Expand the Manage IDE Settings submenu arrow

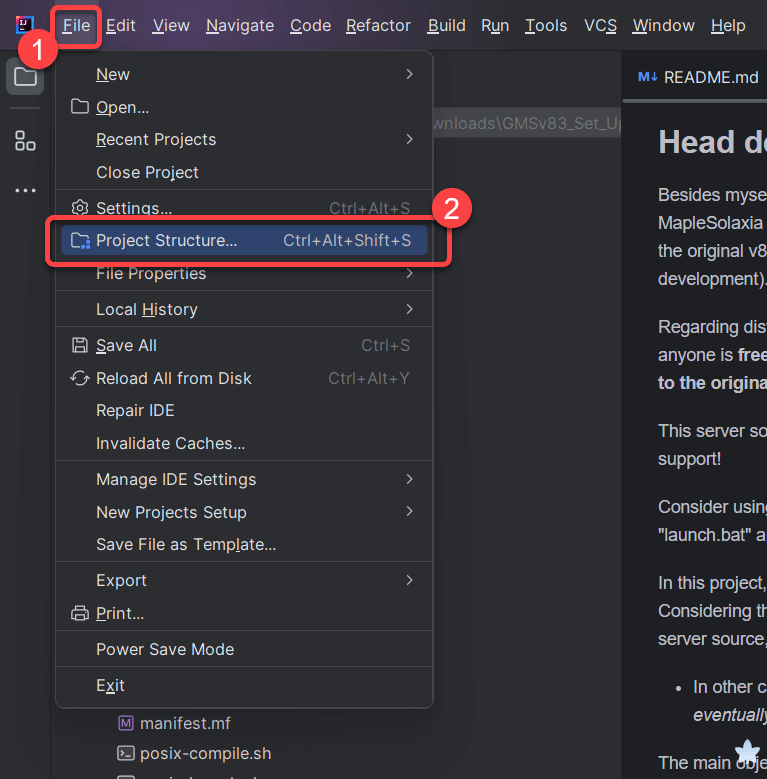tap(409, 479)
